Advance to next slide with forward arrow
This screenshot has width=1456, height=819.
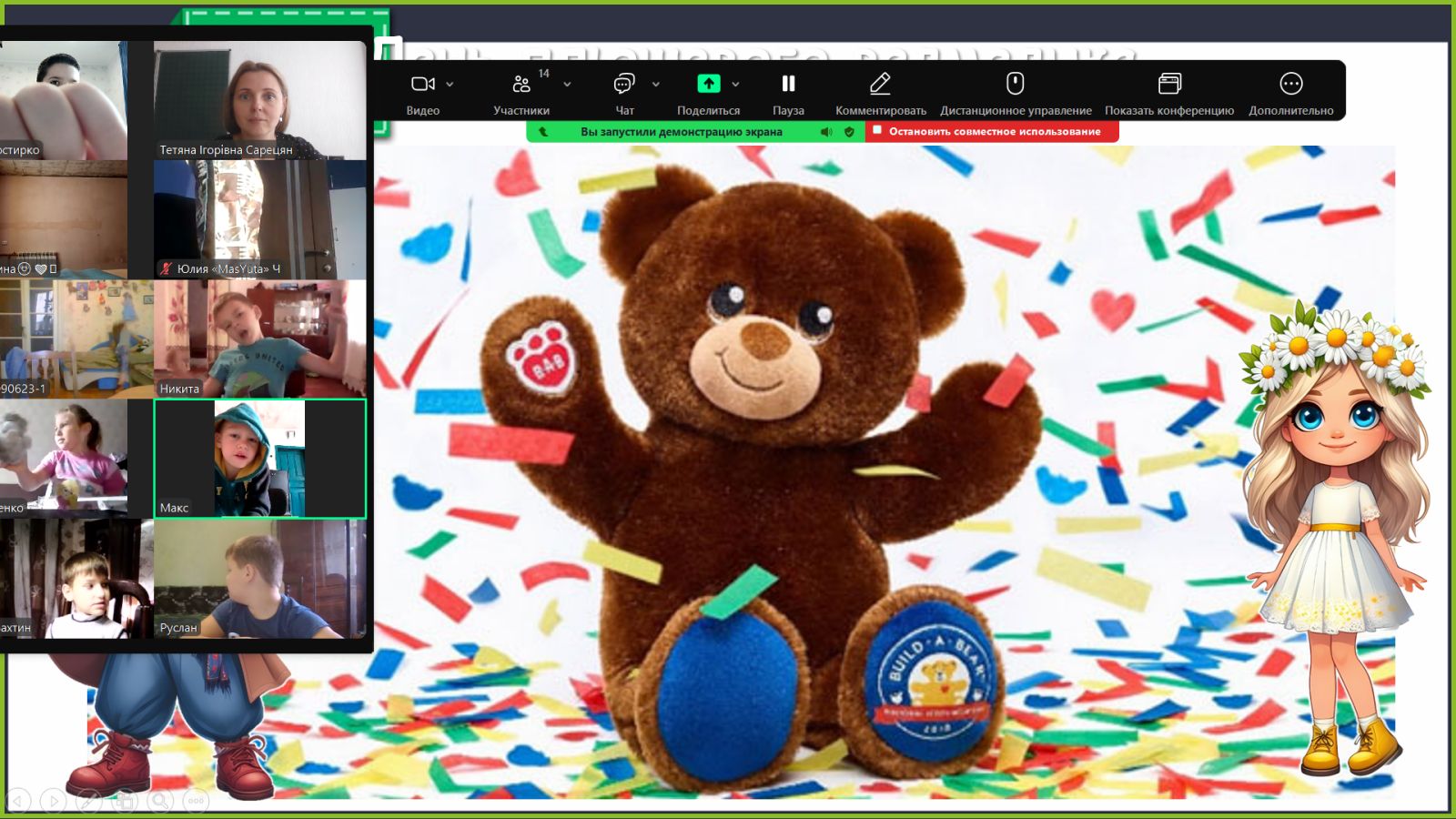tap(53, 801)
